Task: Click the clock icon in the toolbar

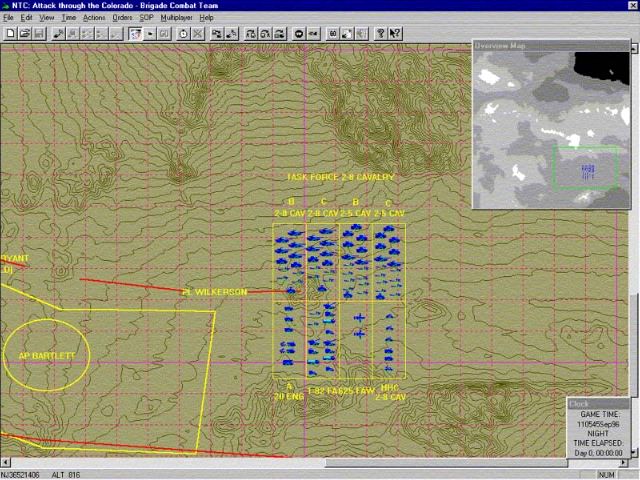Action: [x=183, y=34]
